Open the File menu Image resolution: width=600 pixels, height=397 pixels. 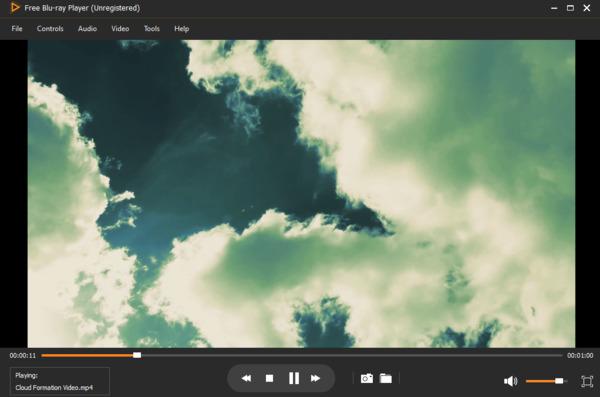(x=17, y=29)
